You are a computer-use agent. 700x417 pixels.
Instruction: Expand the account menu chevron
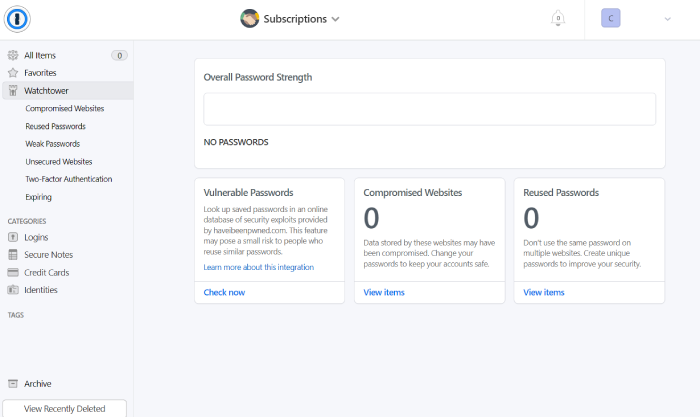pos(667,19)
